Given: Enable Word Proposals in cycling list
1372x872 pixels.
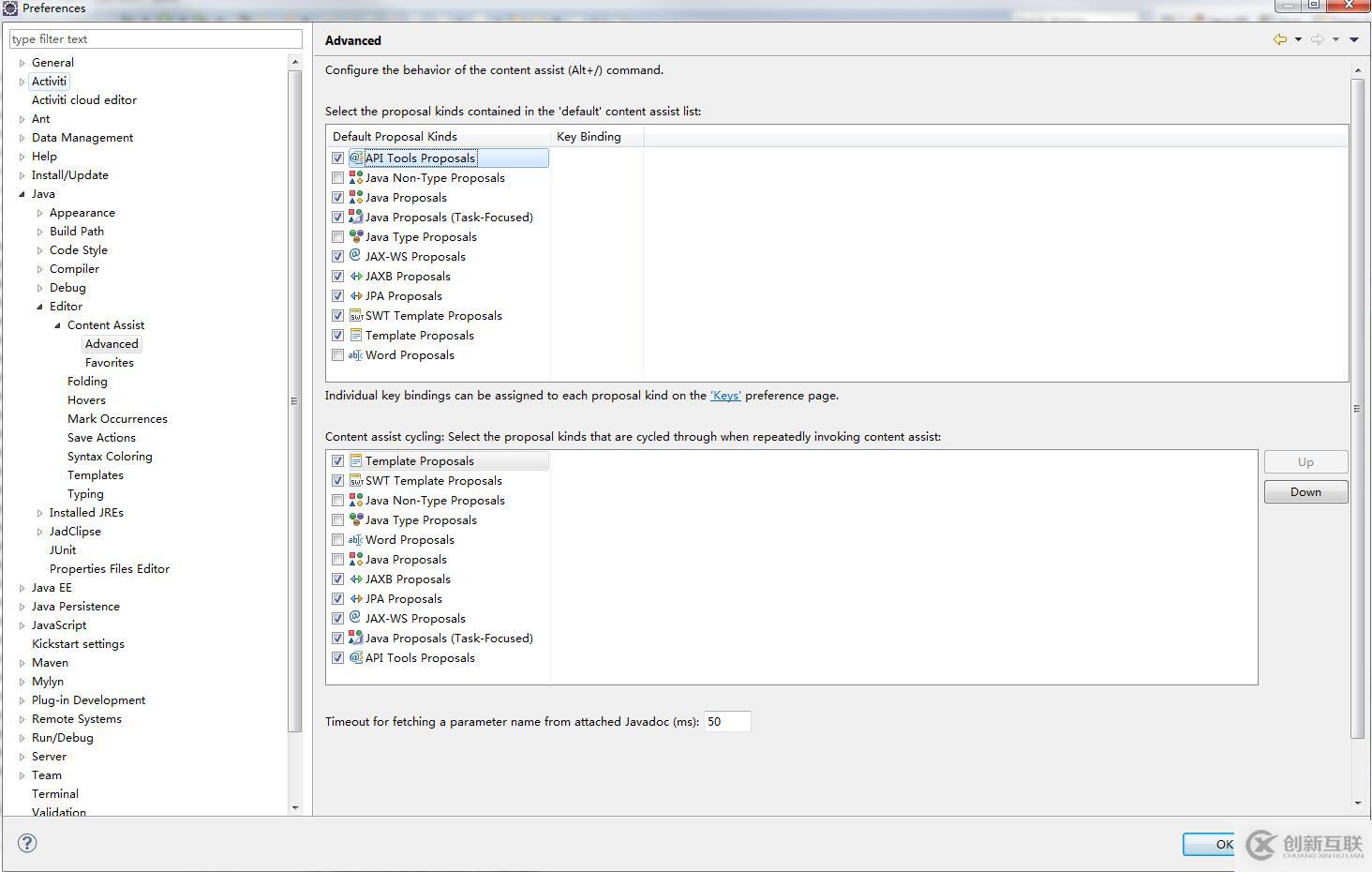Looking at the screenshot, I should click(x=337, y=539).
